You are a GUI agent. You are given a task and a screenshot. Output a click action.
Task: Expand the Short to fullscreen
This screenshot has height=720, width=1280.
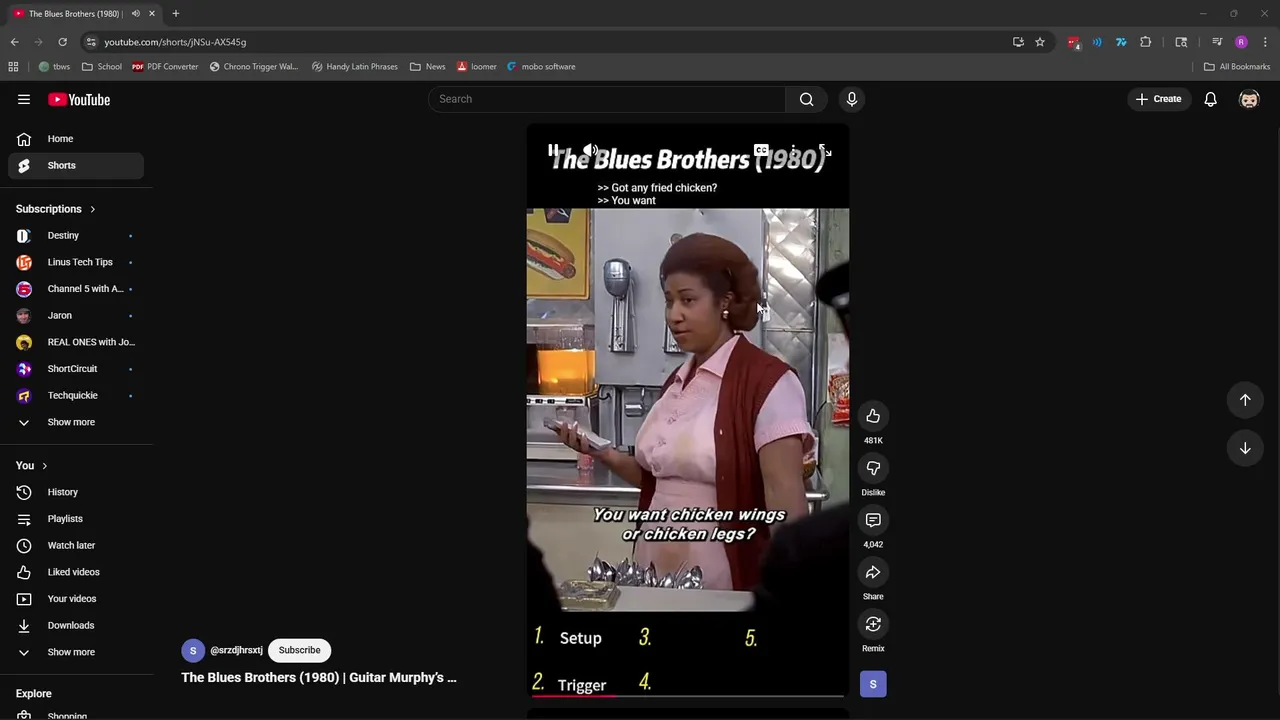tap(825, 151)
